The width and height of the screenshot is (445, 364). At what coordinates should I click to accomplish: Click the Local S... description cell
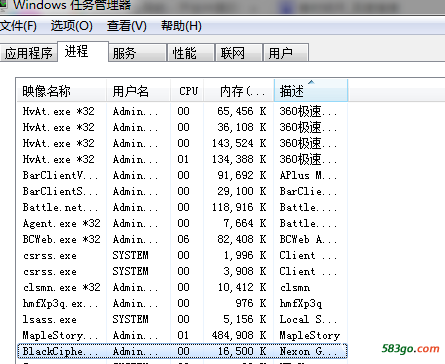click(x=308, y=319)
